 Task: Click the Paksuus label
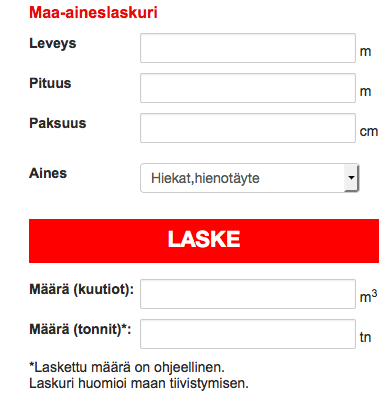point(58,123)
